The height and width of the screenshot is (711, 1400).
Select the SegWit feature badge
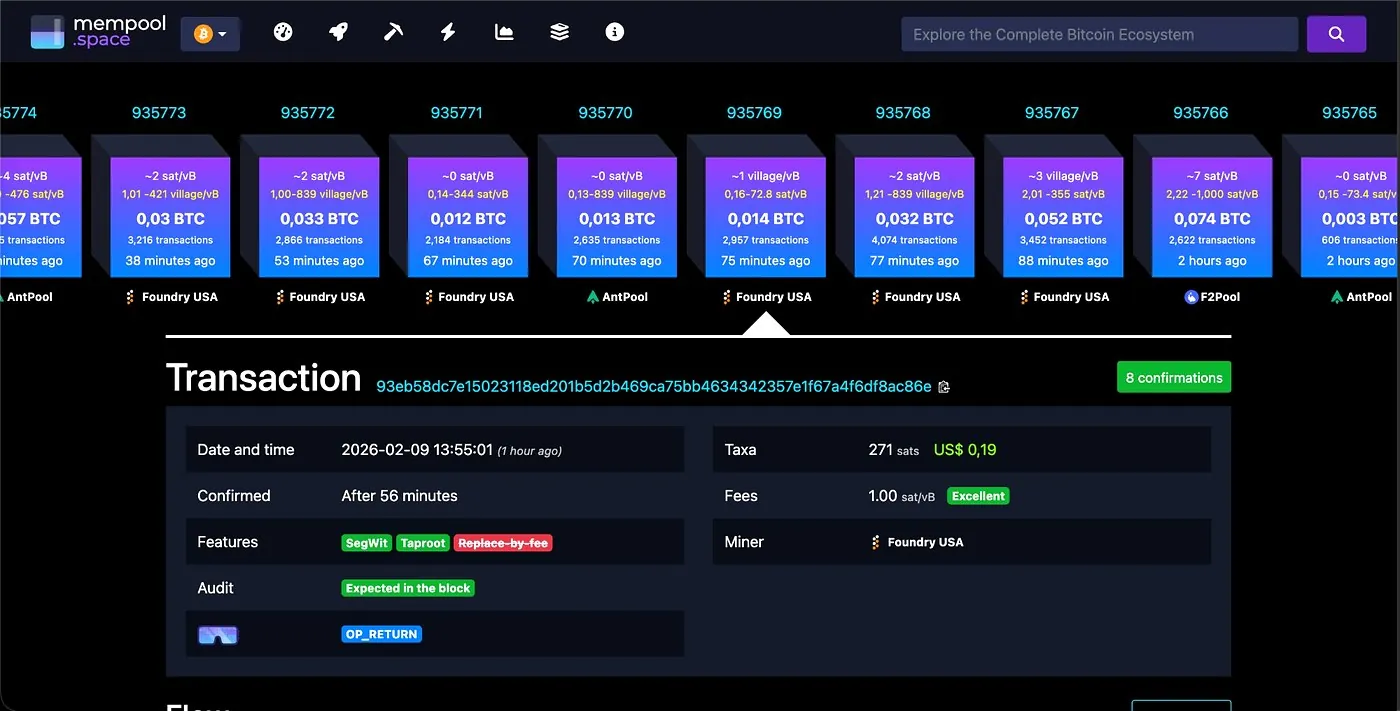[366, 542]
